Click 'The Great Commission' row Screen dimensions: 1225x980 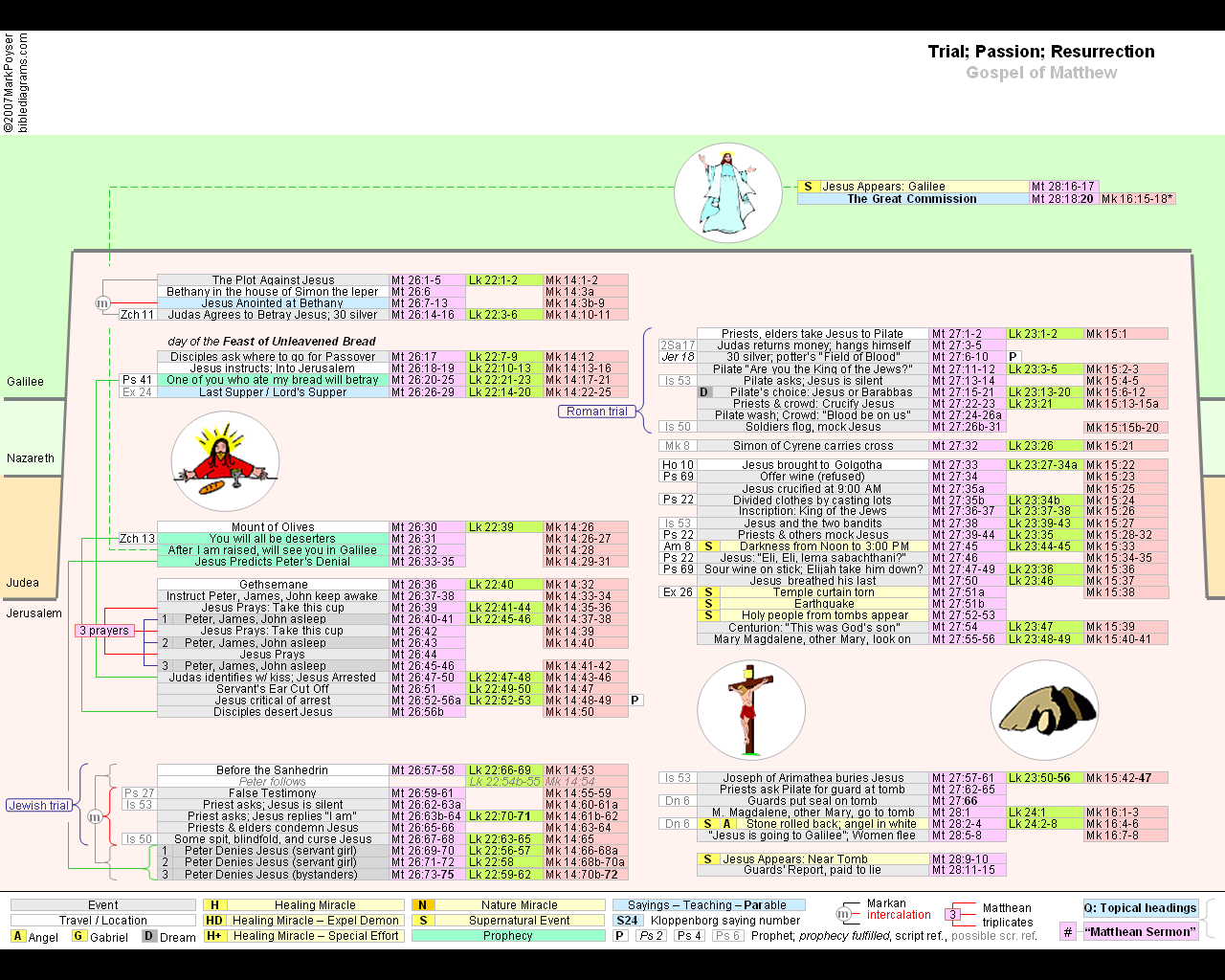pos(913,198)
